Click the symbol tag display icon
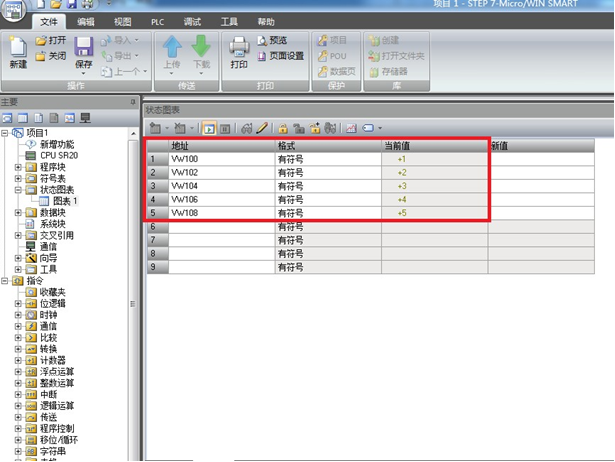This screenshot has width=615, height=462. tap(368, 128)
